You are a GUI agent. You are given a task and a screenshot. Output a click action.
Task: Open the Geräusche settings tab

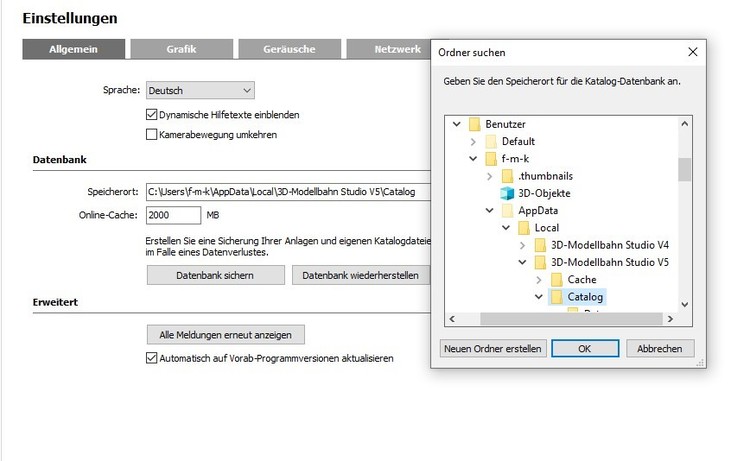pos(289,48)
